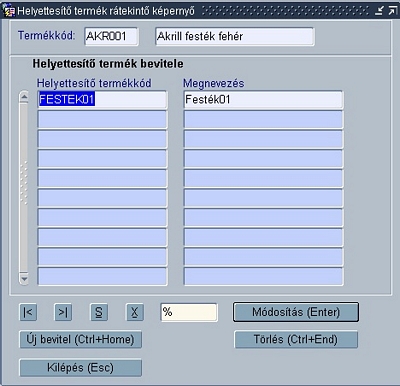Click the Új bevitel (Ctrl+Home) button
This screenshot has width=400, height=386.
click(81, 339)
